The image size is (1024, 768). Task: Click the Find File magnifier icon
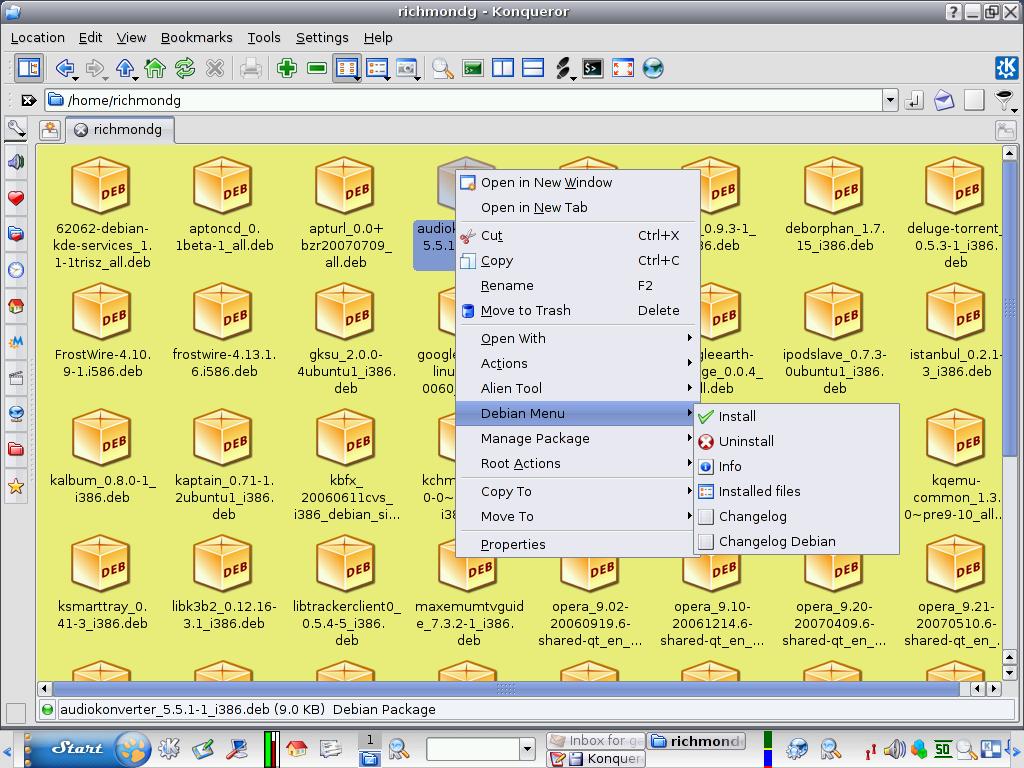442,68
